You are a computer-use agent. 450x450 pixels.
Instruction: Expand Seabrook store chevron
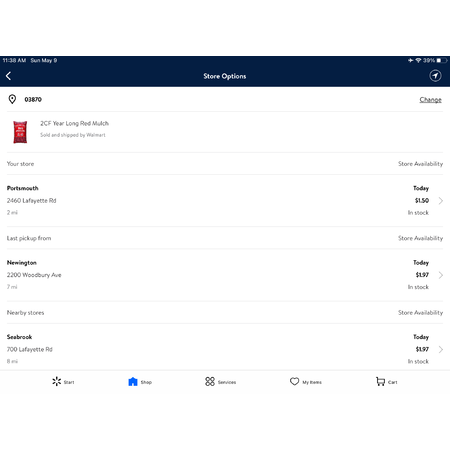(441, 349)
